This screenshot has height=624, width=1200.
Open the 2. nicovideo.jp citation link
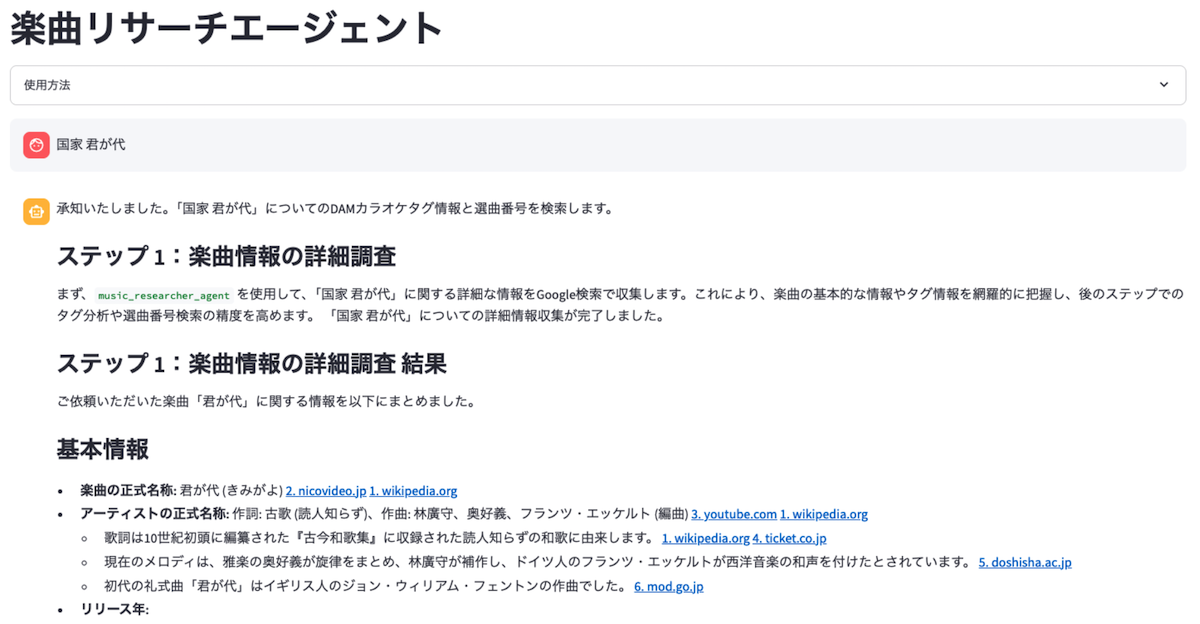(x=325, y=491)
